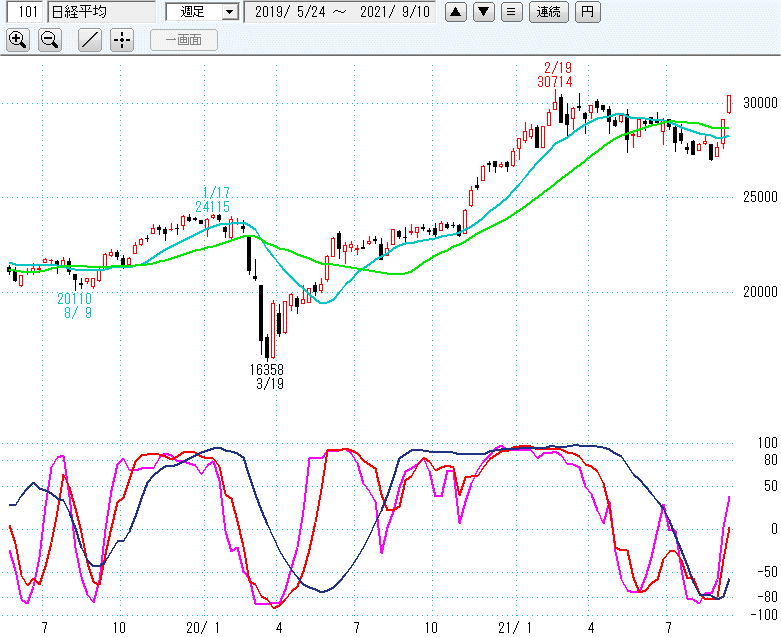Image resolution: width=781 pixels, height=637 pixels.
Task: Activate the crosshair cursor tool
Action: (x=121, y=40)
